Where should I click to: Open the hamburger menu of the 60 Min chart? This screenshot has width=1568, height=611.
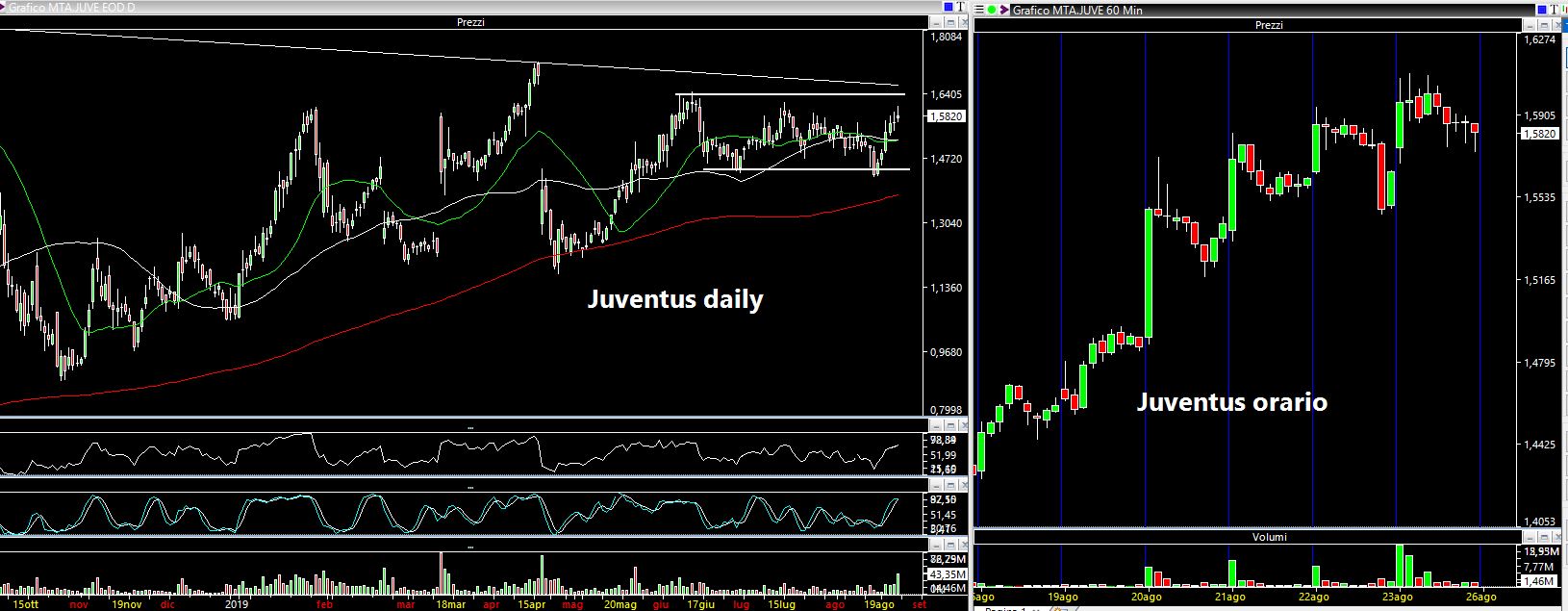(979, 10)
